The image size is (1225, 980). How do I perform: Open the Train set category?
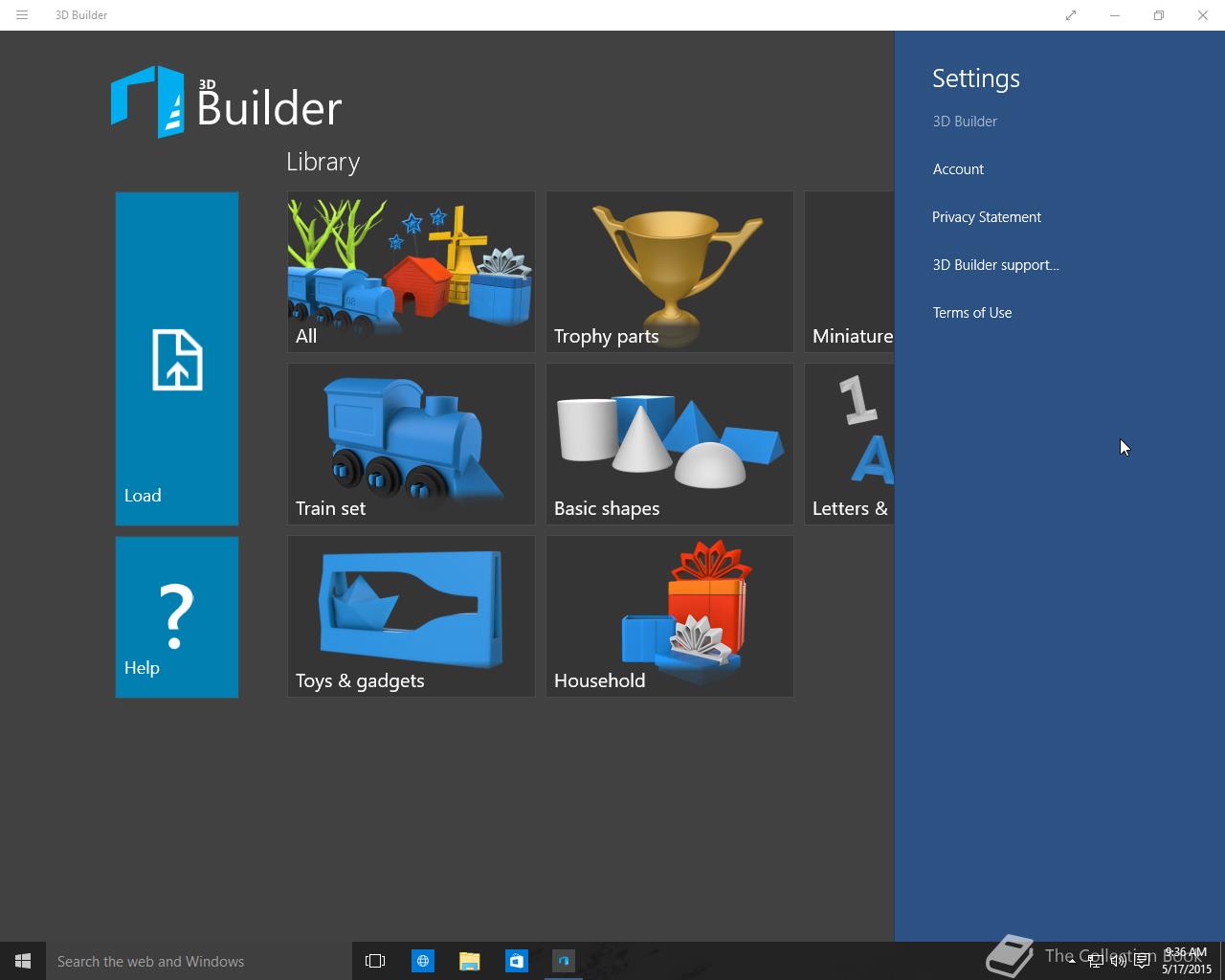pyautogui.click(x=412, y=444)
